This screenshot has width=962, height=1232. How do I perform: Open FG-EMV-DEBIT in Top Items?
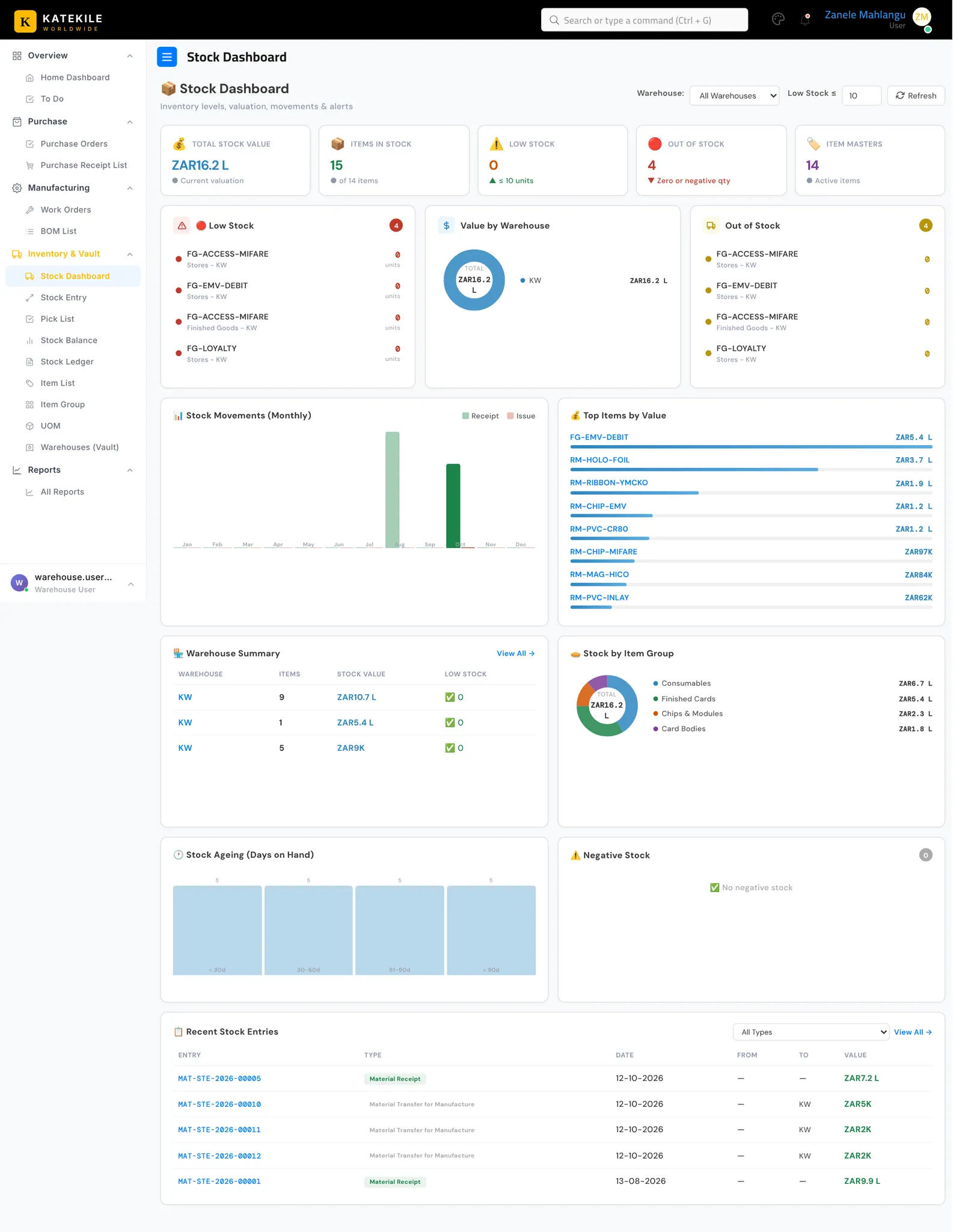[x=599, y=437]
